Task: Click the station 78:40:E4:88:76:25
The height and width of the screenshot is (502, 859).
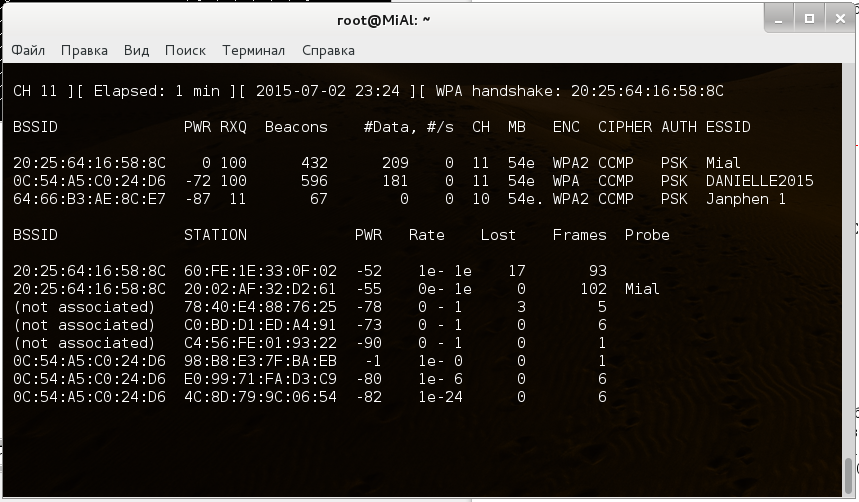Action: click(260, 307)
